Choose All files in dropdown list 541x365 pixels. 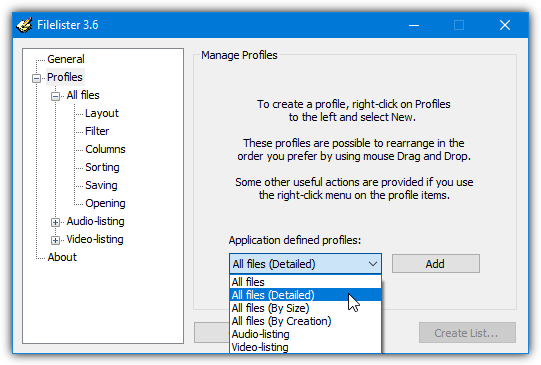[305, 282]
